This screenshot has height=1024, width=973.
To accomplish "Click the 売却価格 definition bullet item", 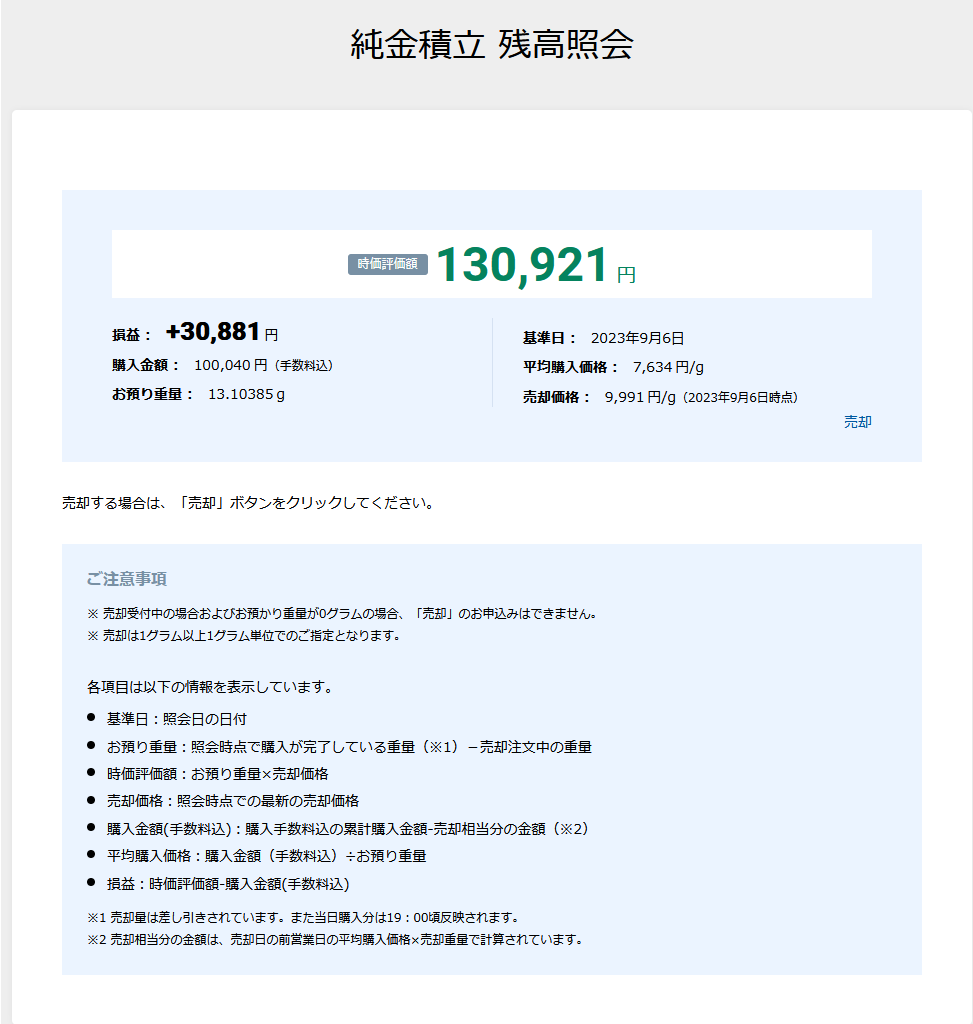I will tap(232, 801).
